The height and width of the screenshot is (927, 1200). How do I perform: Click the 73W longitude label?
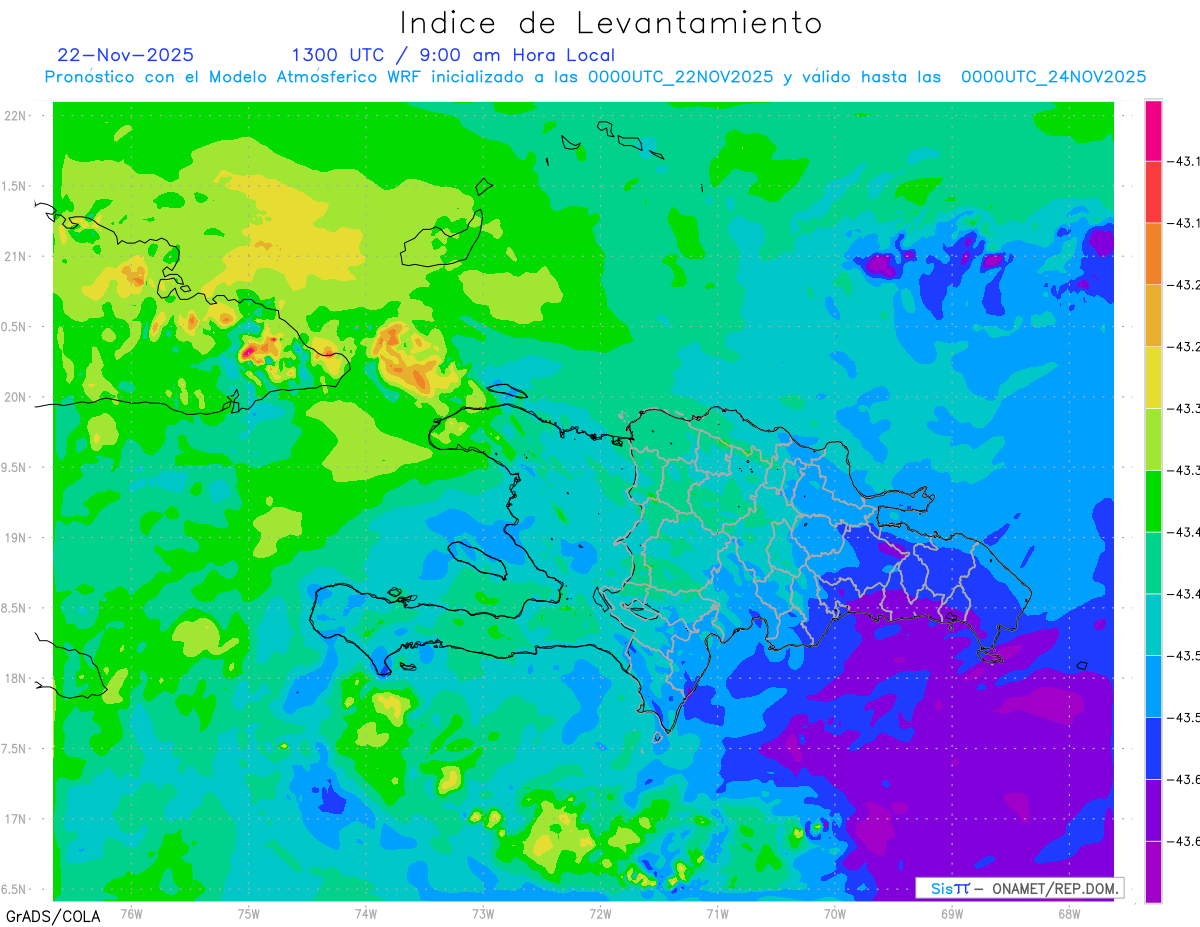[x=483, y=913]
